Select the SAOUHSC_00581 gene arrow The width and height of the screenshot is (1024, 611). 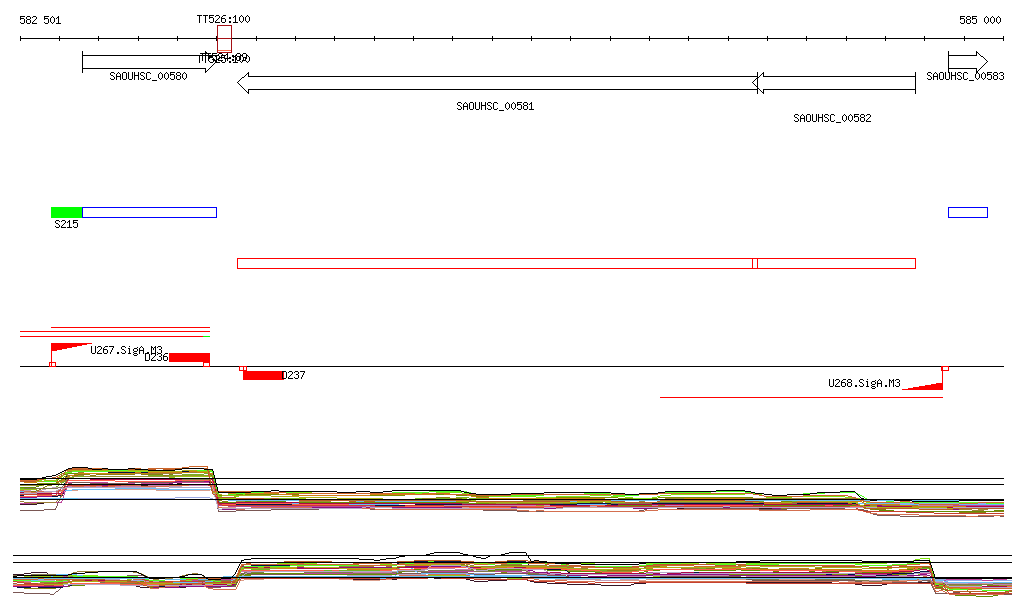point(499,83)
